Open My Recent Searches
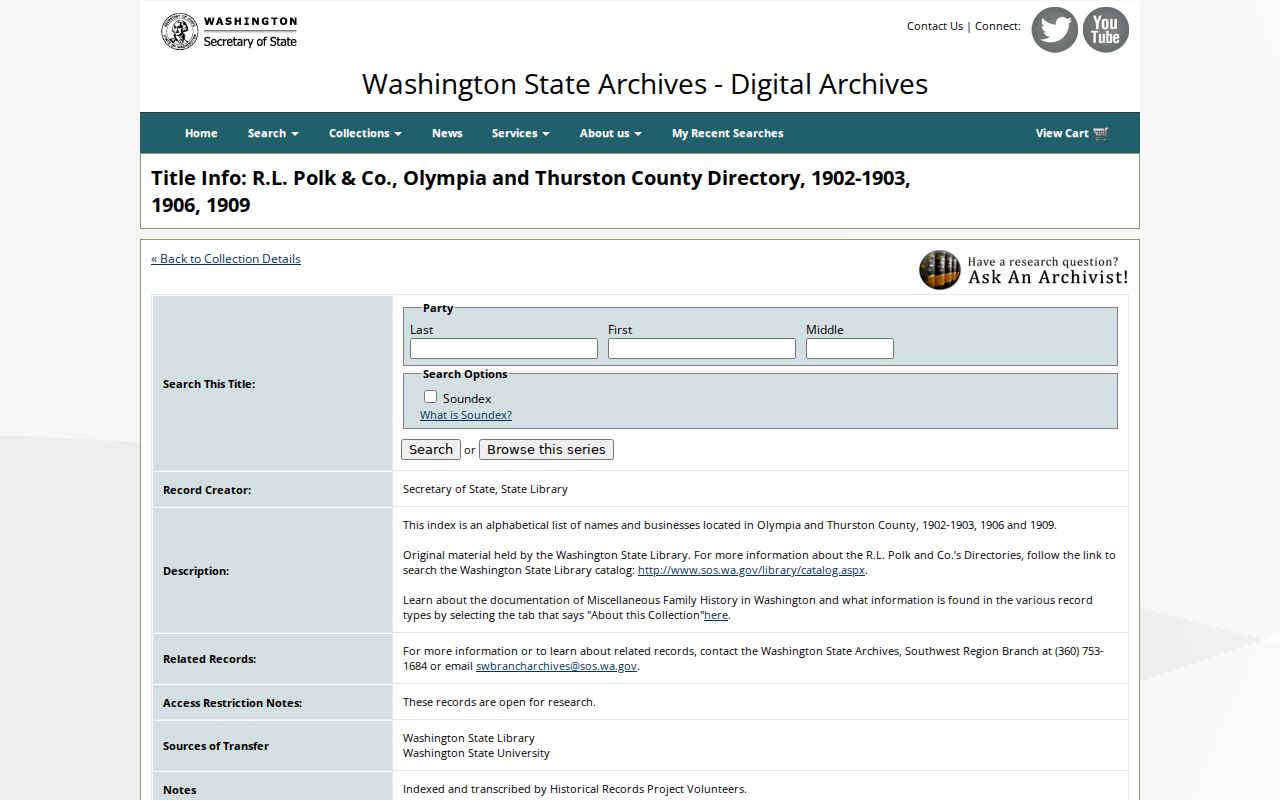The width and height of the screenshot is (1280, 800). click(727, 133)
